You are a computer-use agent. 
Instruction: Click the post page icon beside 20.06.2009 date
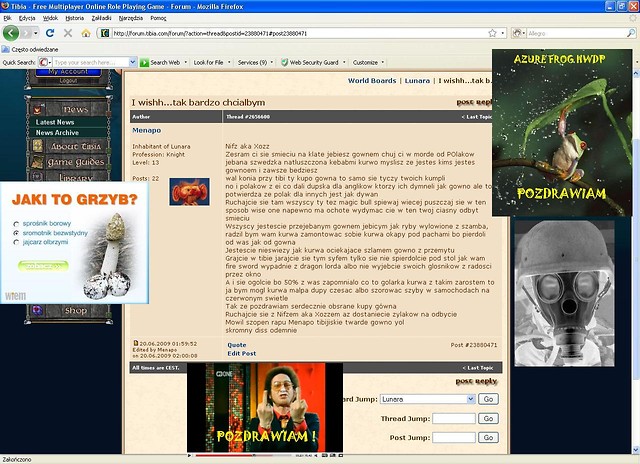[136, 343]
